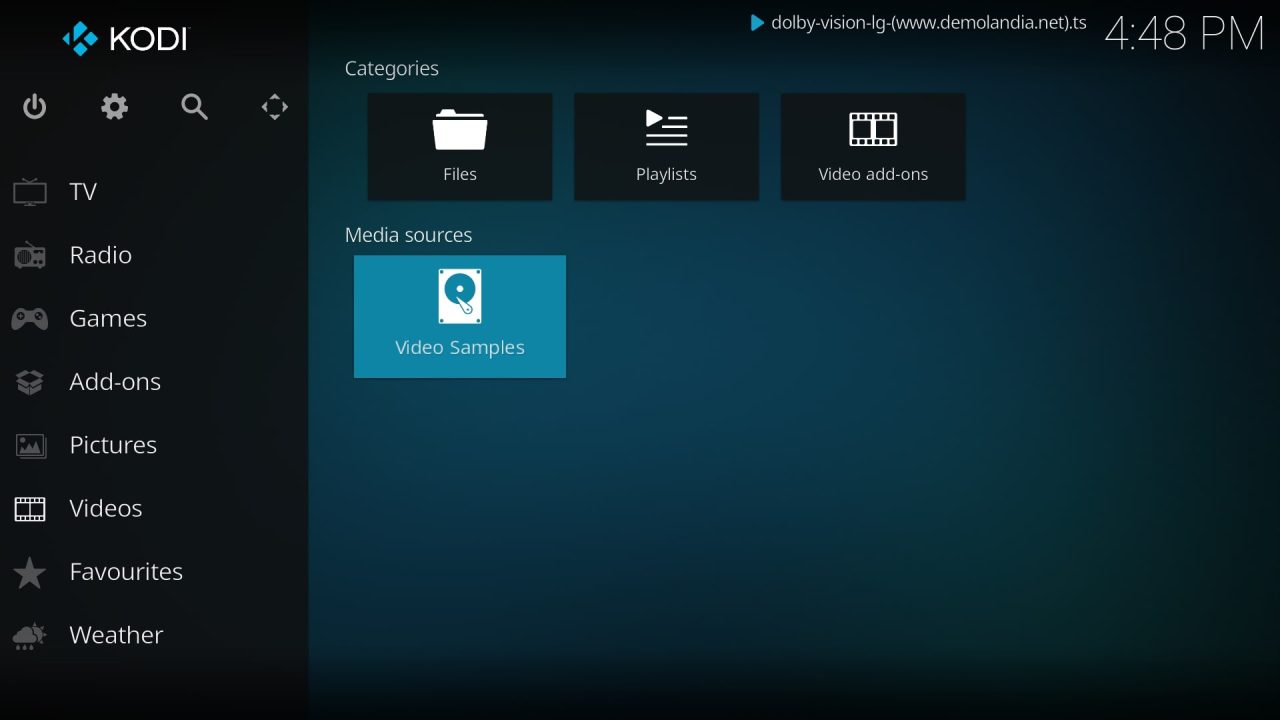Click the playing dolby-vision-lg file title
The height and width of the screenshot is (720, 1280).
[925, 22]
